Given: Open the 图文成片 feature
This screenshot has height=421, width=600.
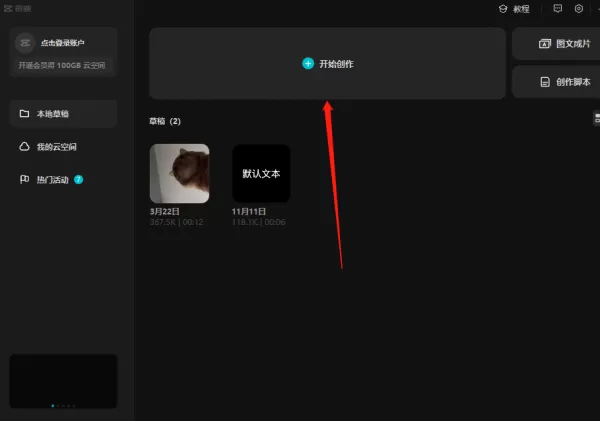Looking at the screenshot, I should pyautogui.click(x=557, y=44).
